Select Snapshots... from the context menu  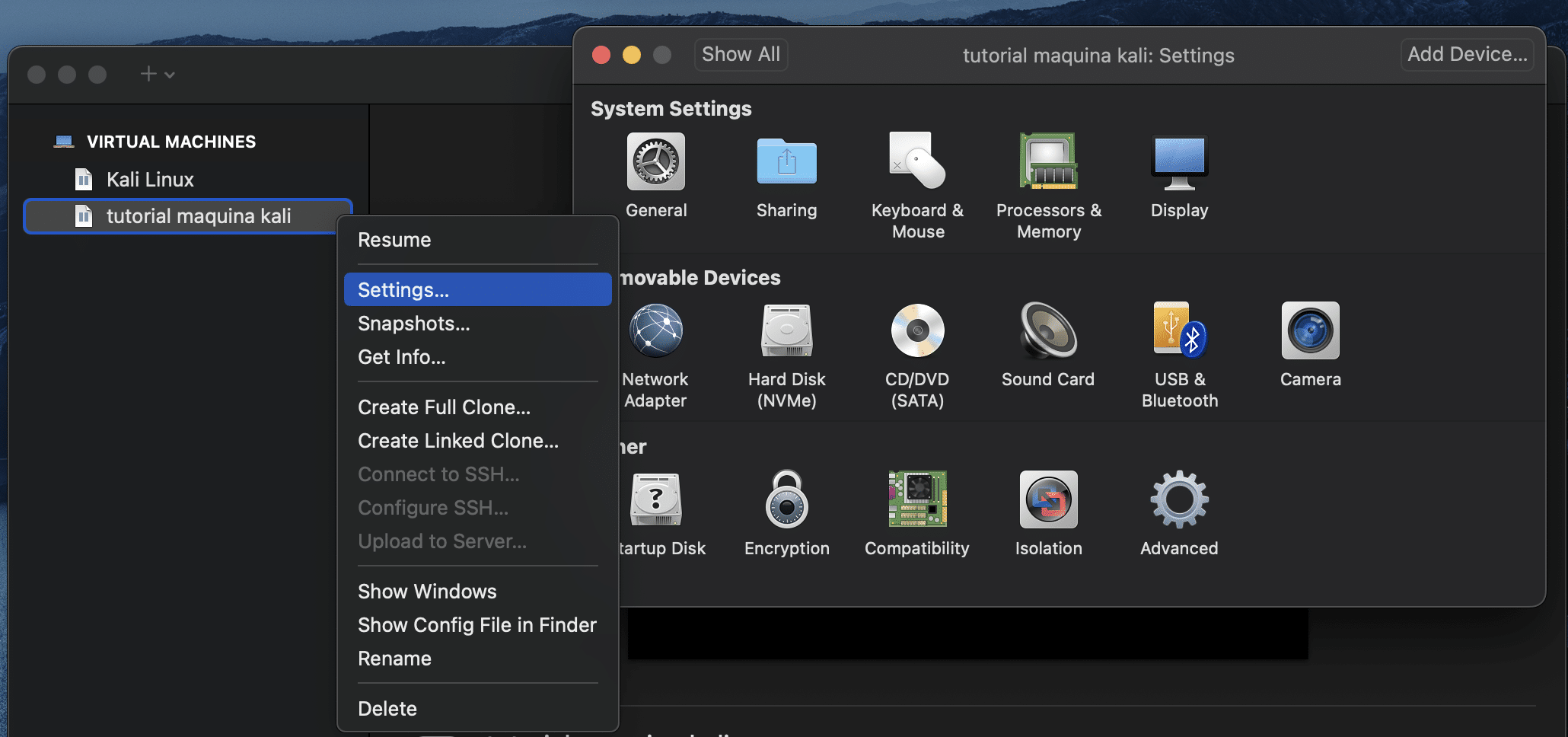(x=413, y=324)
